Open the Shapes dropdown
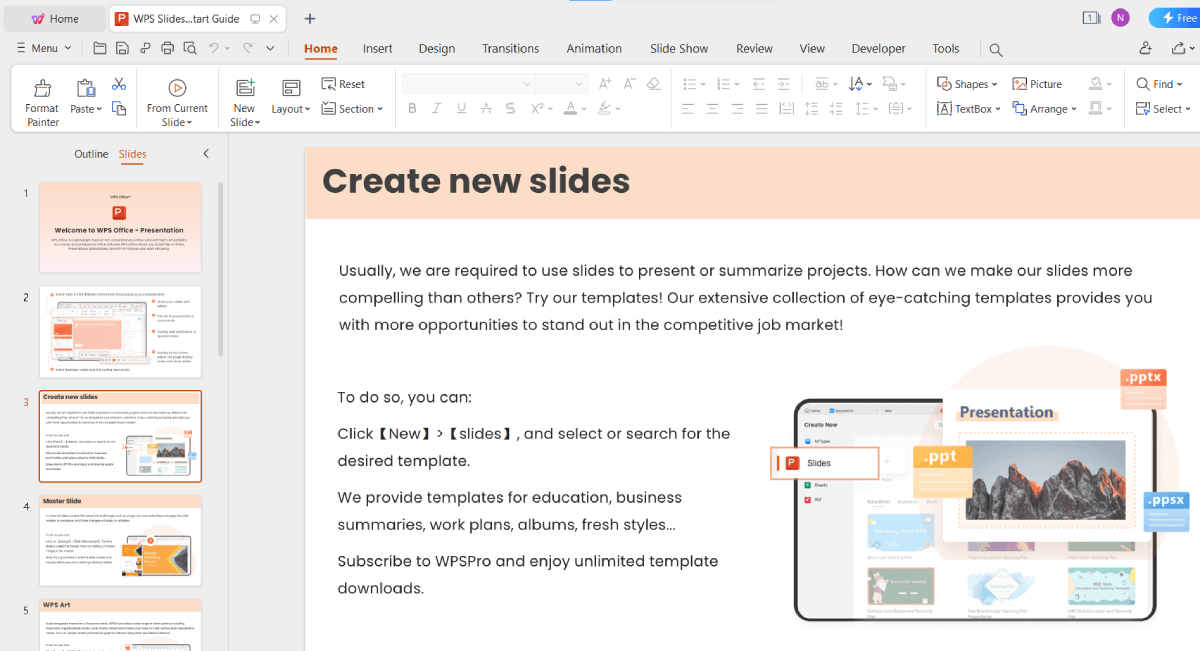This screenshot has height=651, width=1200. (966, 84)
